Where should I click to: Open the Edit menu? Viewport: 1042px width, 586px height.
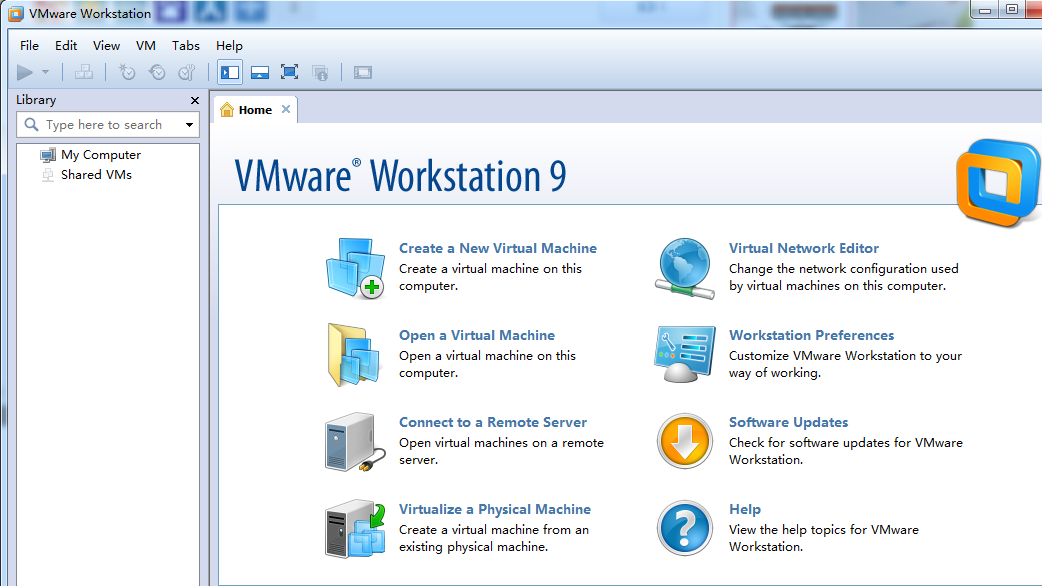coord(66,45)
